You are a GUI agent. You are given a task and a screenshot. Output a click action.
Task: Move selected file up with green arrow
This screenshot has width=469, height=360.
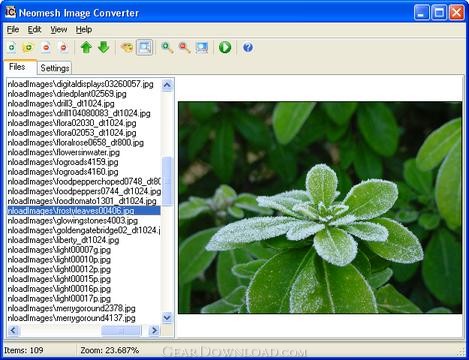click(x=86, y=48)
